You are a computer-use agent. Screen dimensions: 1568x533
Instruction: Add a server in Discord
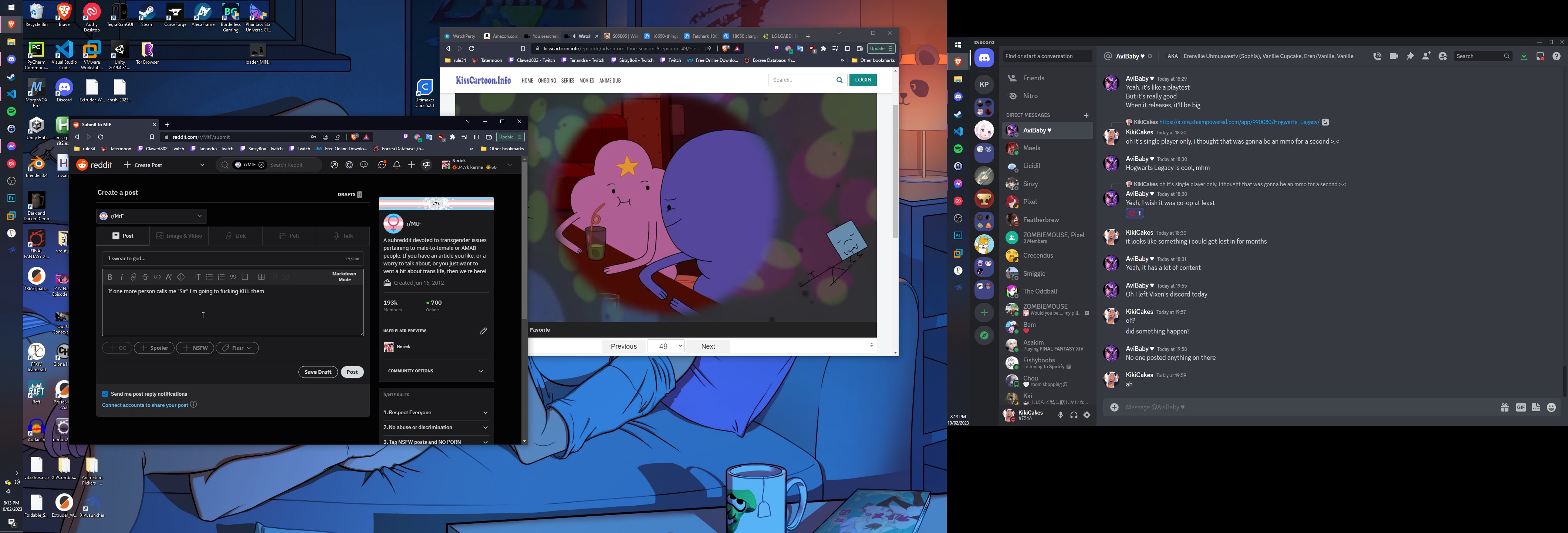[984, 312]
